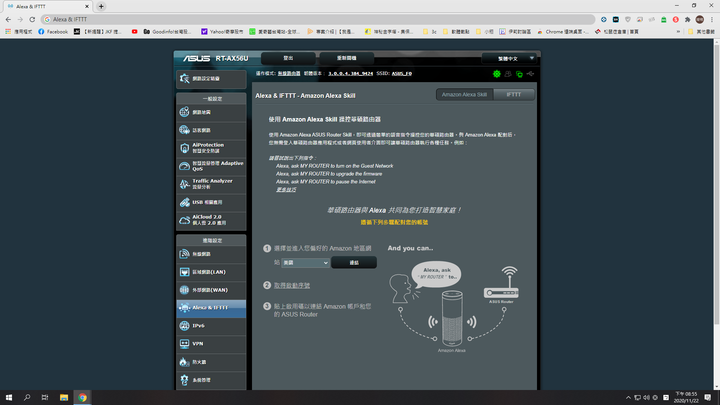Click the USB status icon in router header

pyautogui.click(x=530, y=74)
